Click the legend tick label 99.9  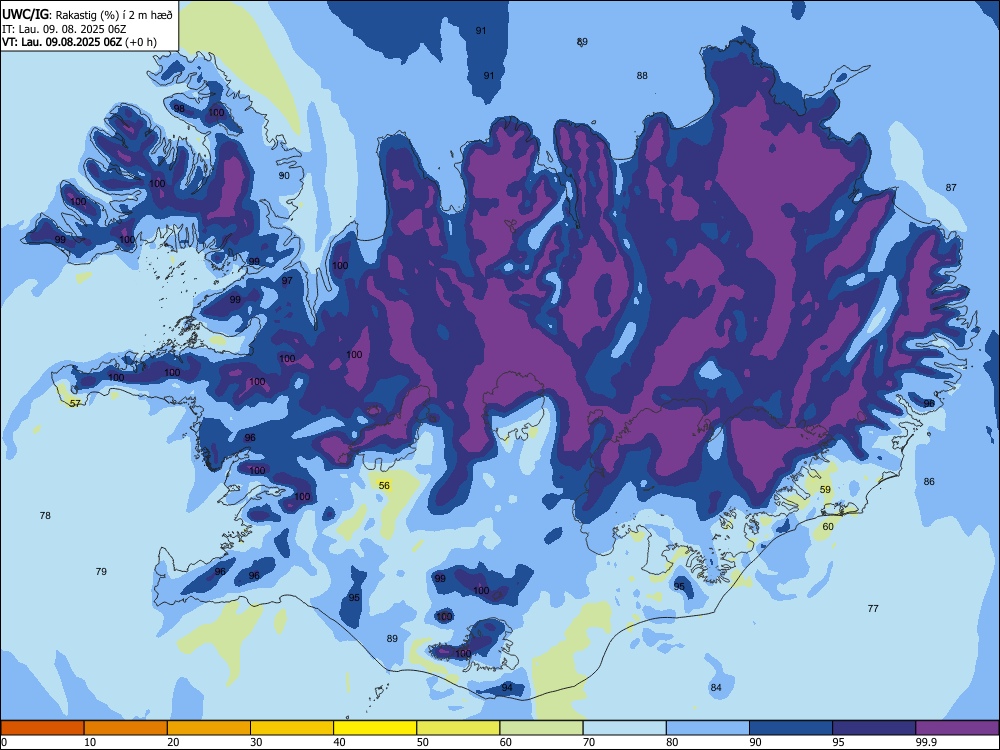click(x=926, y=742)
